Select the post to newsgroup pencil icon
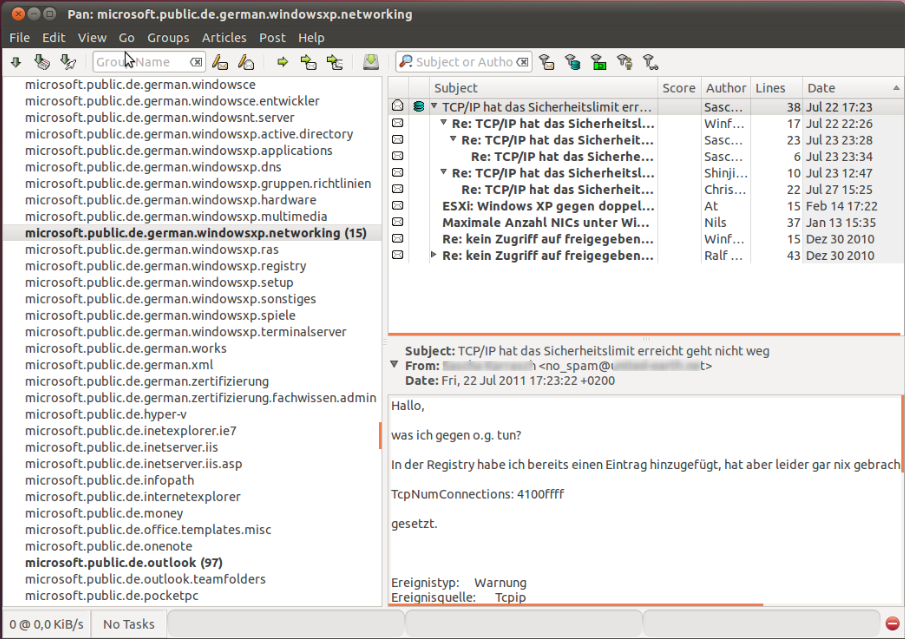The width and height of the screenshot is (905, 639). pos(218,61)
